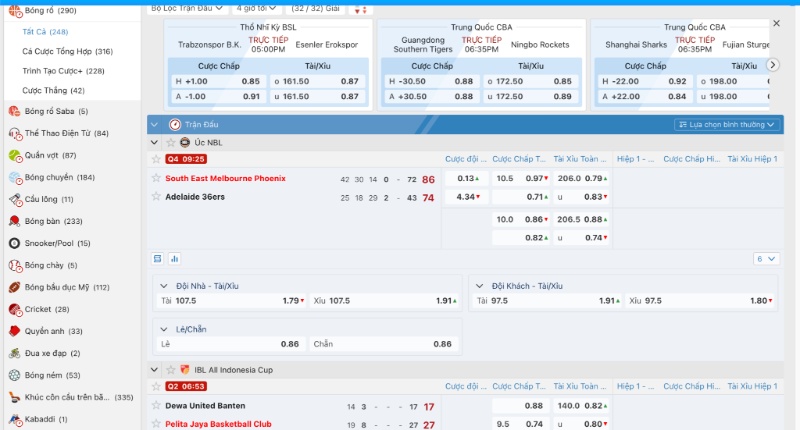Click IBL All Indonesia Cup logo
This screenshot has width=800, height=430.
pos(185,369)
